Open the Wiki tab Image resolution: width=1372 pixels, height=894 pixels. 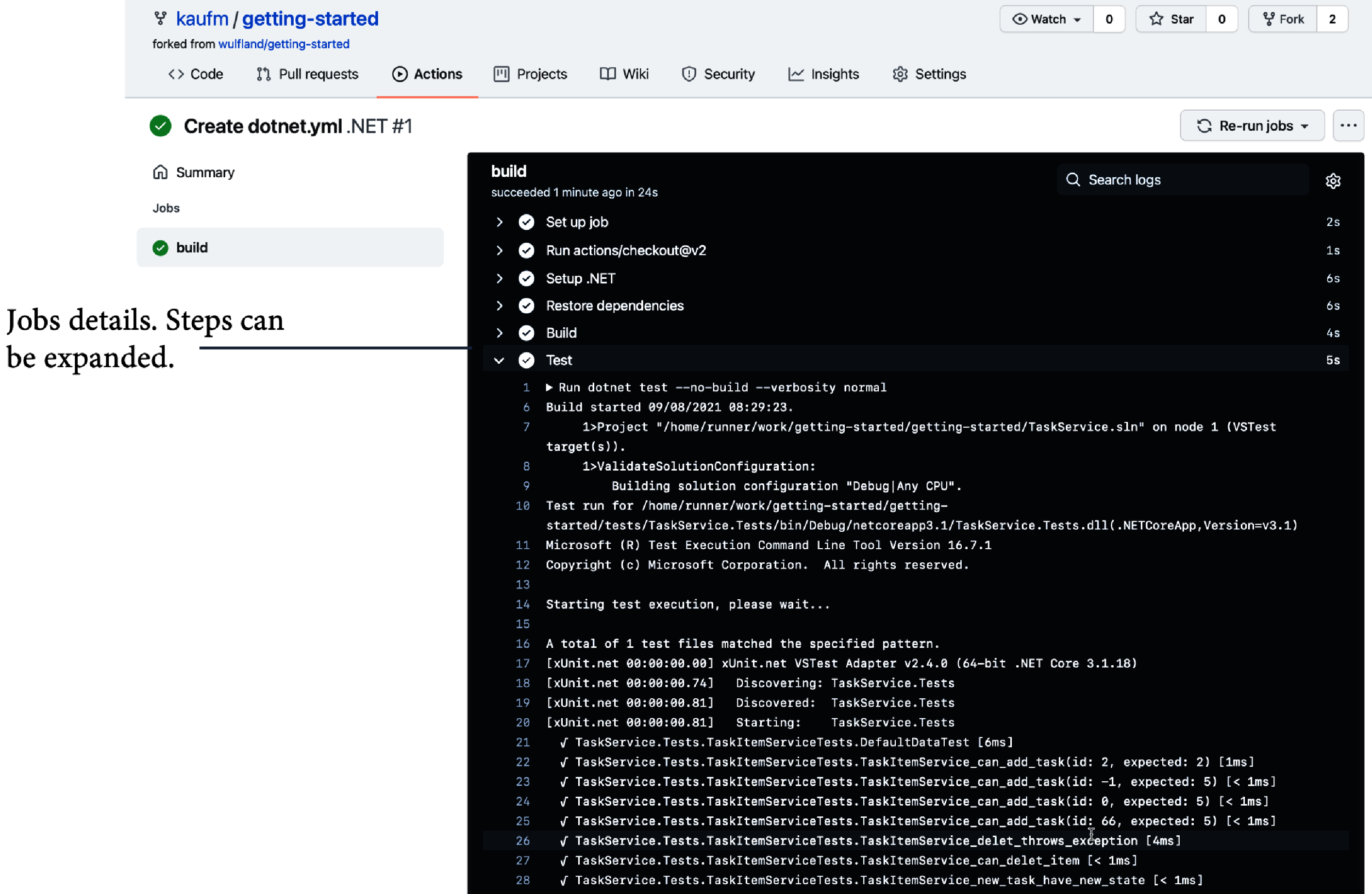pyautogui.click(x=624, y=74)
